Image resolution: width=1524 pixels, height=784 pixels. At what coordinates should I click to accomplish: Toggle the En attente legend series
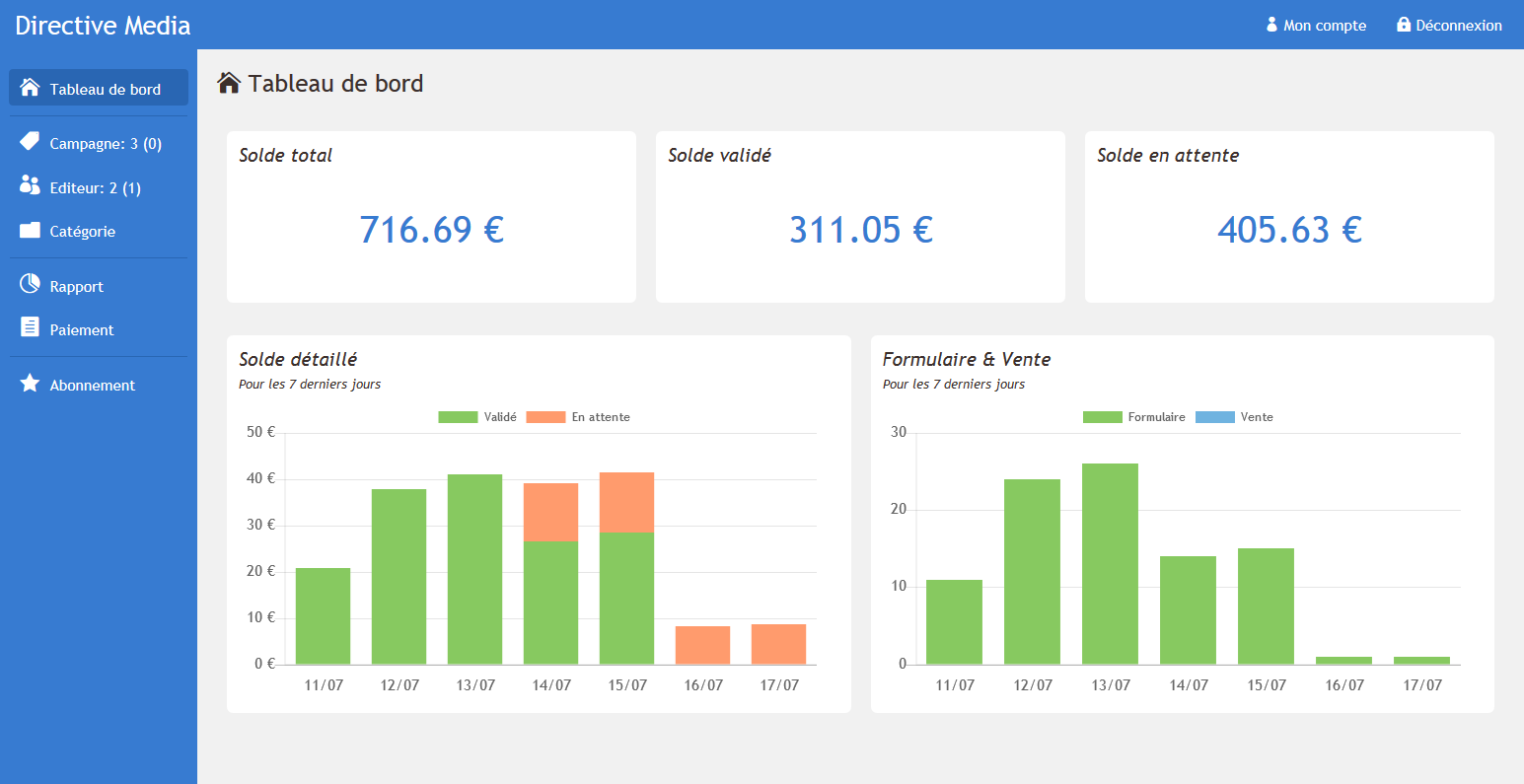578,417
